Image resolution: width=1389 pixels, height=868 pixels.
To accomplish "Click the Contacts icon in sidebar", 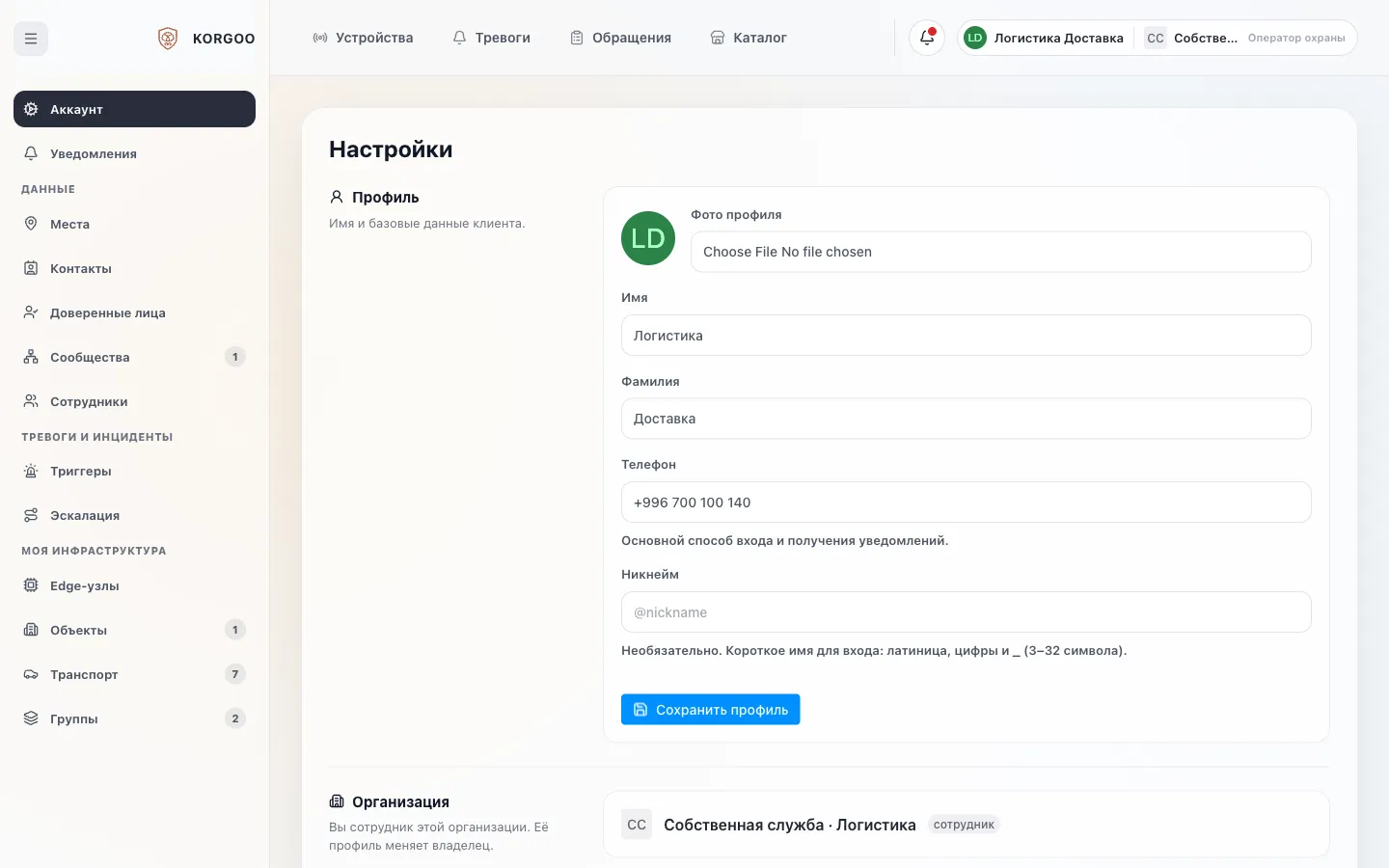I will click(x=31, y=268).
